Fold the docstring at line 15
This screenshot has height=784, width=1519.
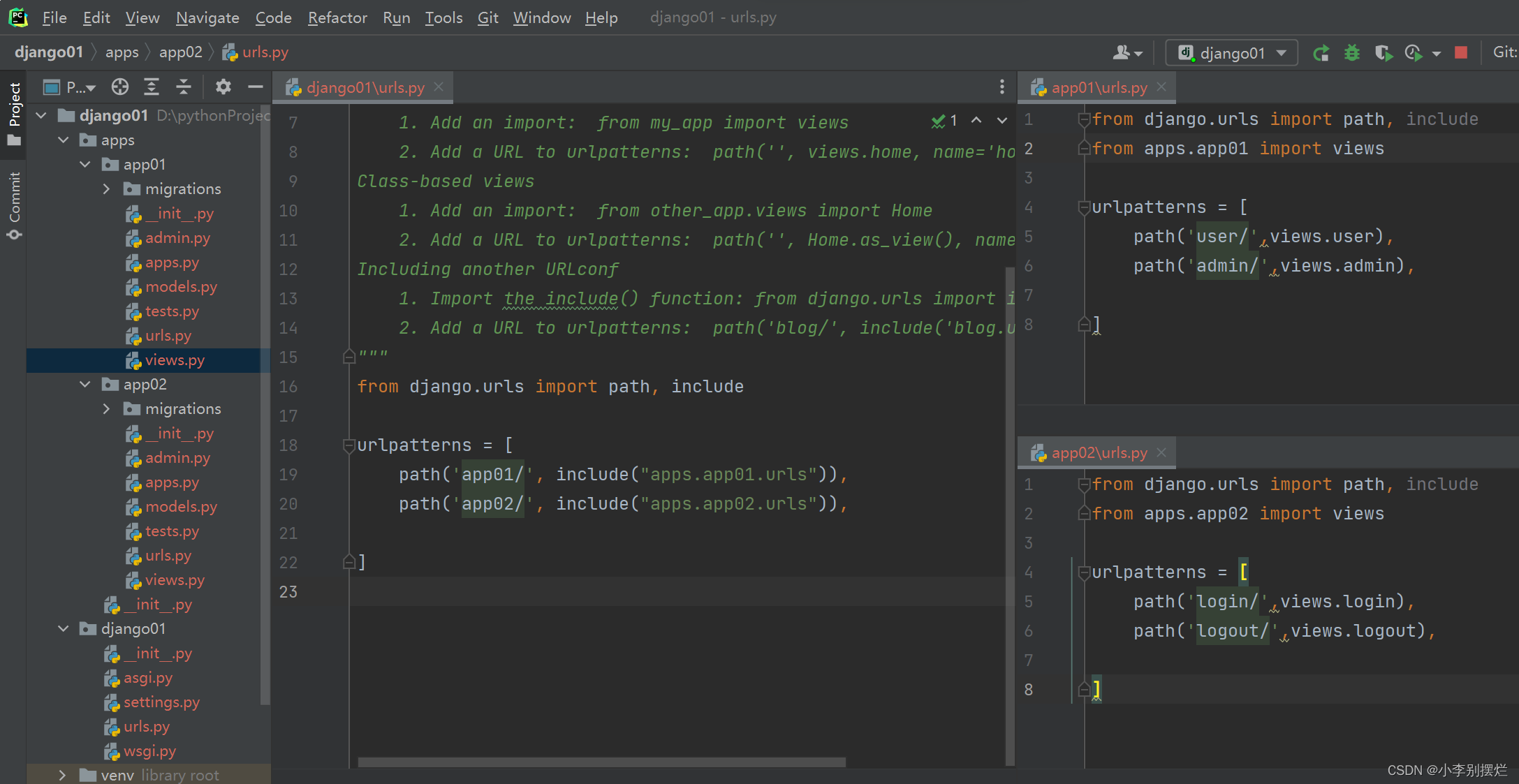coord(349,357)
